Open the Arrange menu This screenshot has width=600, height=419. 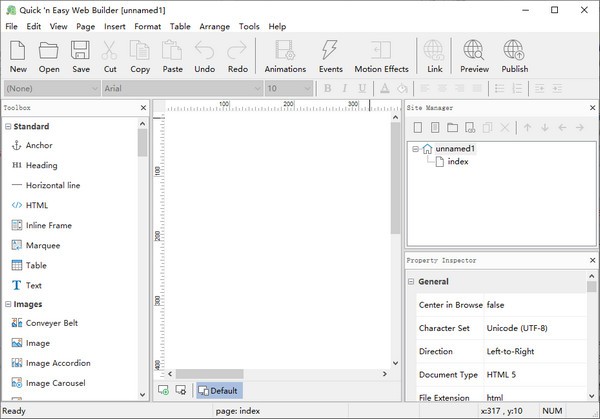coord(215,26)
